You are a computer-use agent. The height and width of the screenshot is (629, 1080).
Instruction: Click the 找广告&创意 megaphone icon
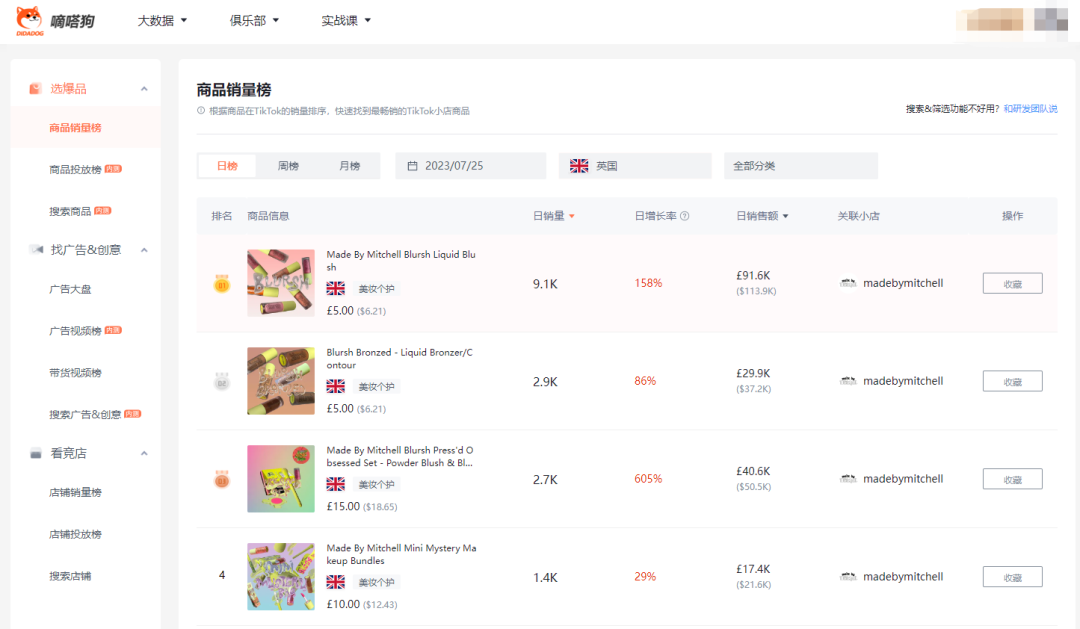(x=36, y=249)
